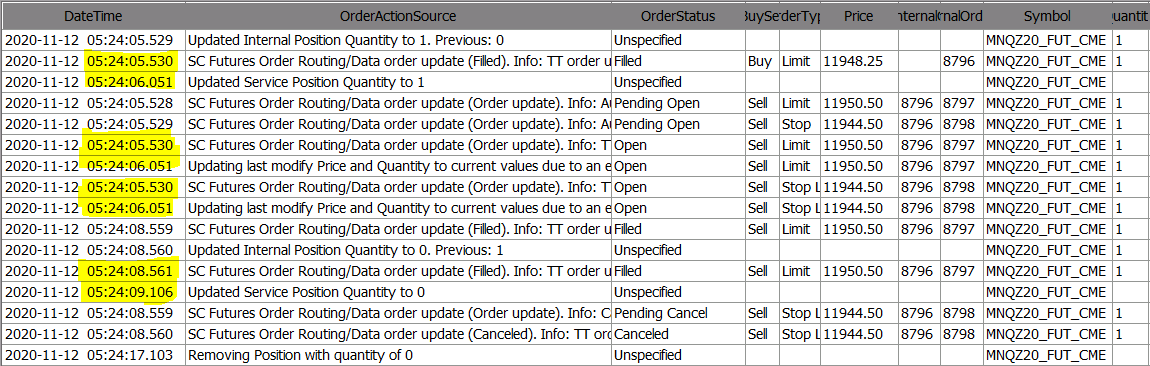This screenshot has width=1150, height=366.
Task: Click the 'Updated Service Position Quantity to 1' entry
Action: (x=306, y=82)
